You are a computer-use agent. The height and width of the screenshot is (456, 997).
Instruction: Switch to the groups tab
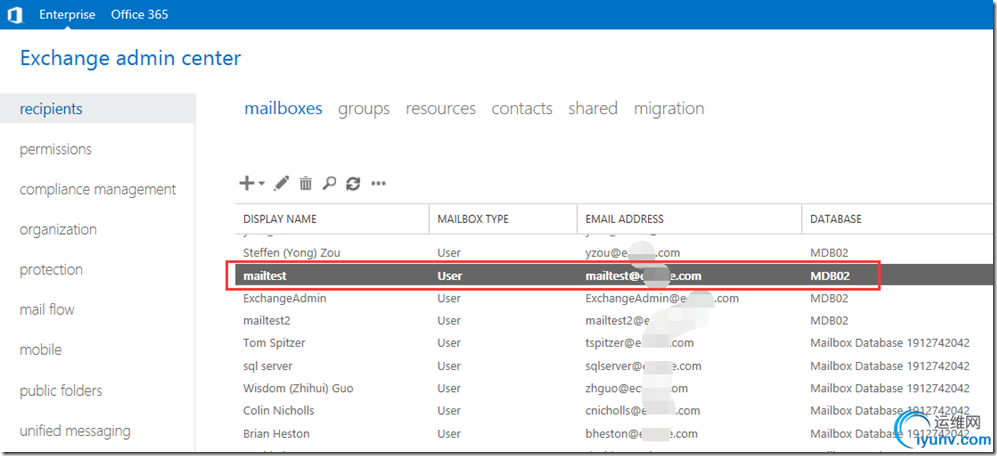pyautogui.click(x=364, y=109)
